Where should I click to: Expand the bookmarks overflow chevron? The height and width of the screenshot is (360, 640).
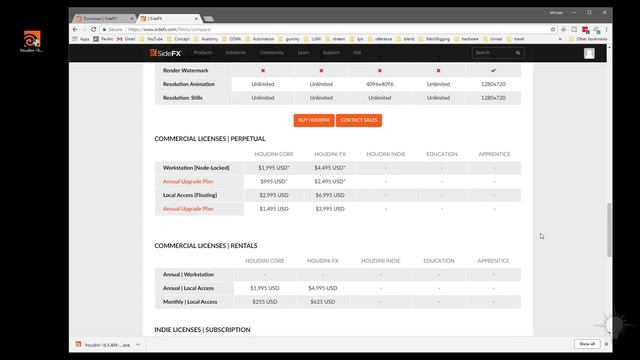[560, 39]
